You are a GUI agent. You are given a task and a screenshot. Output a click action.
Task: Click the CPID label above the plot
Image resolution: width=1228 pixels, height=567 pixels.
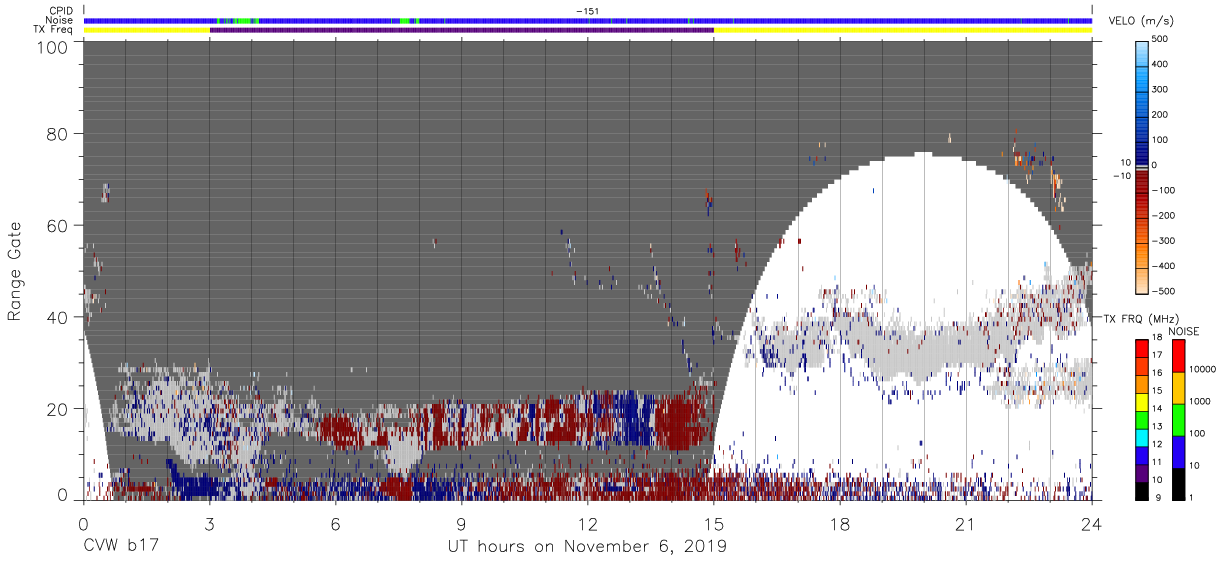(x=62, y=10)
